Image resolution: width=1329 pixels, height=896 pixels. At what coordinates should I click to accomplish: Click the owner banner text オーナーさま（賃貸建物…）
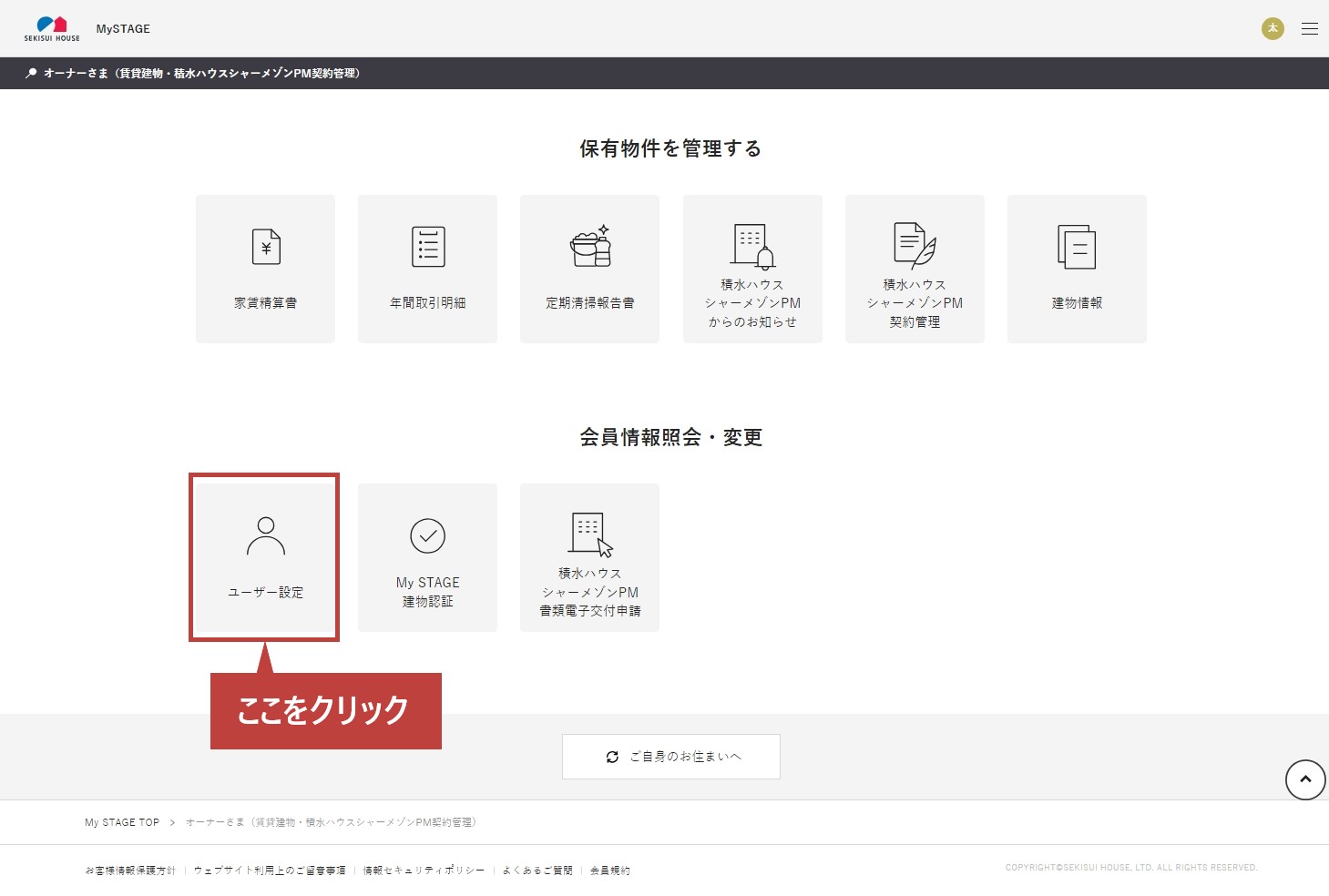(202, 73)
